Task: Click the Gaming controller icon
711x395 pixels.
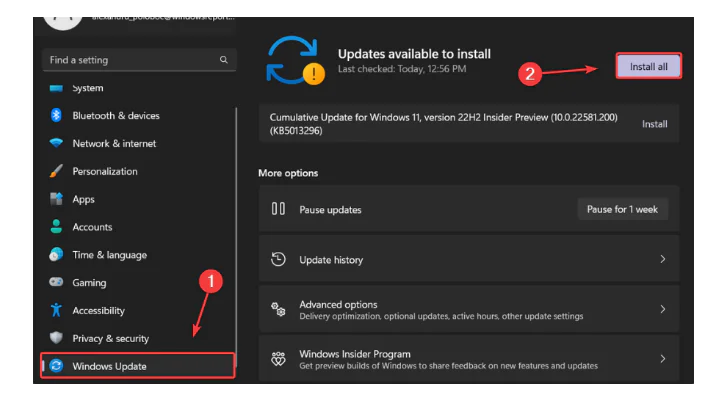Action: (56, 282)
